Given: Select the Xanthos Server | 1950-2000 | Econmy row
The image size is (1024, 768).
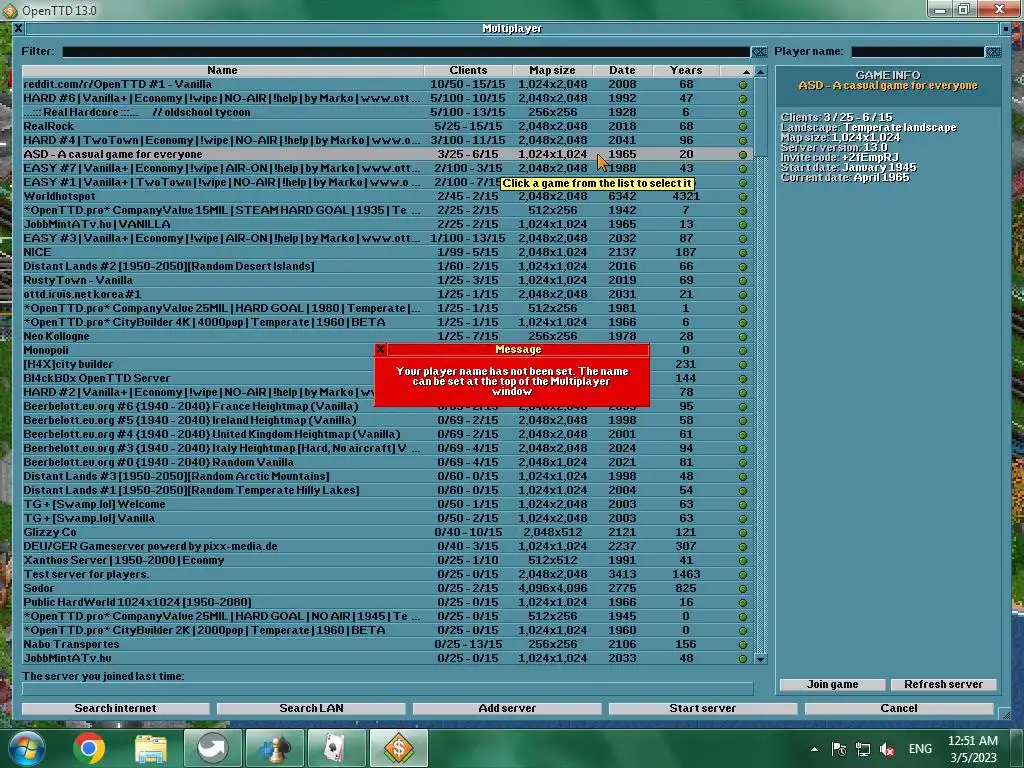Looking at the screenshot, I should point(387,560).
